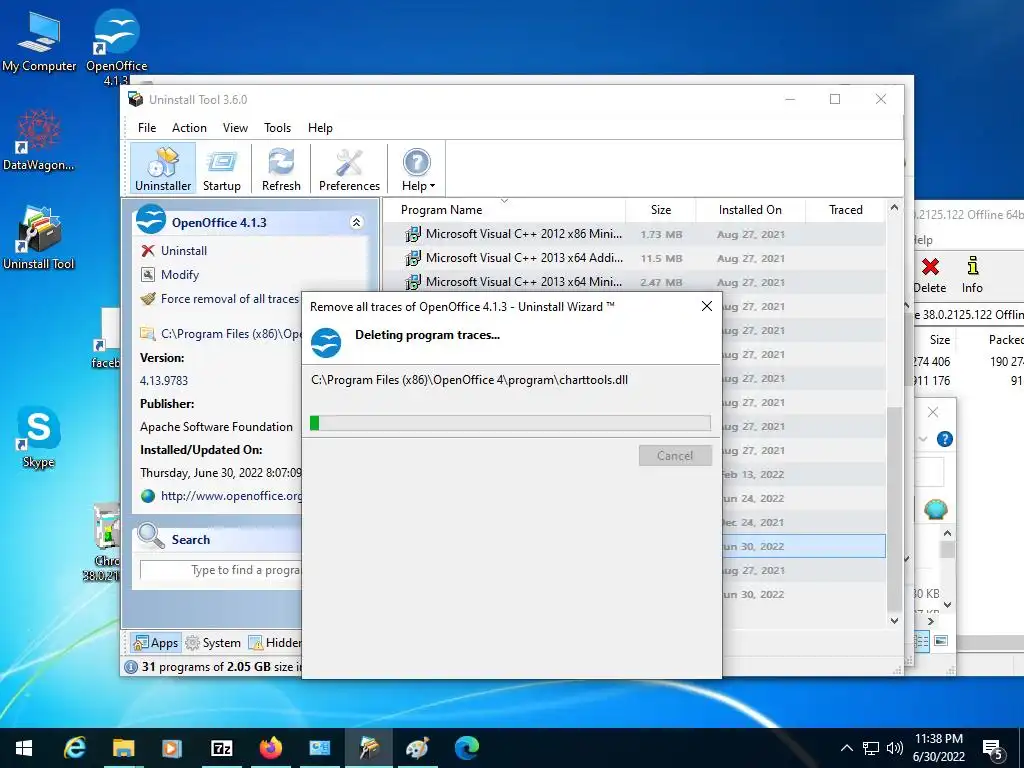
Task: Click Info icon in background archive window
Action: pos(972,275)
